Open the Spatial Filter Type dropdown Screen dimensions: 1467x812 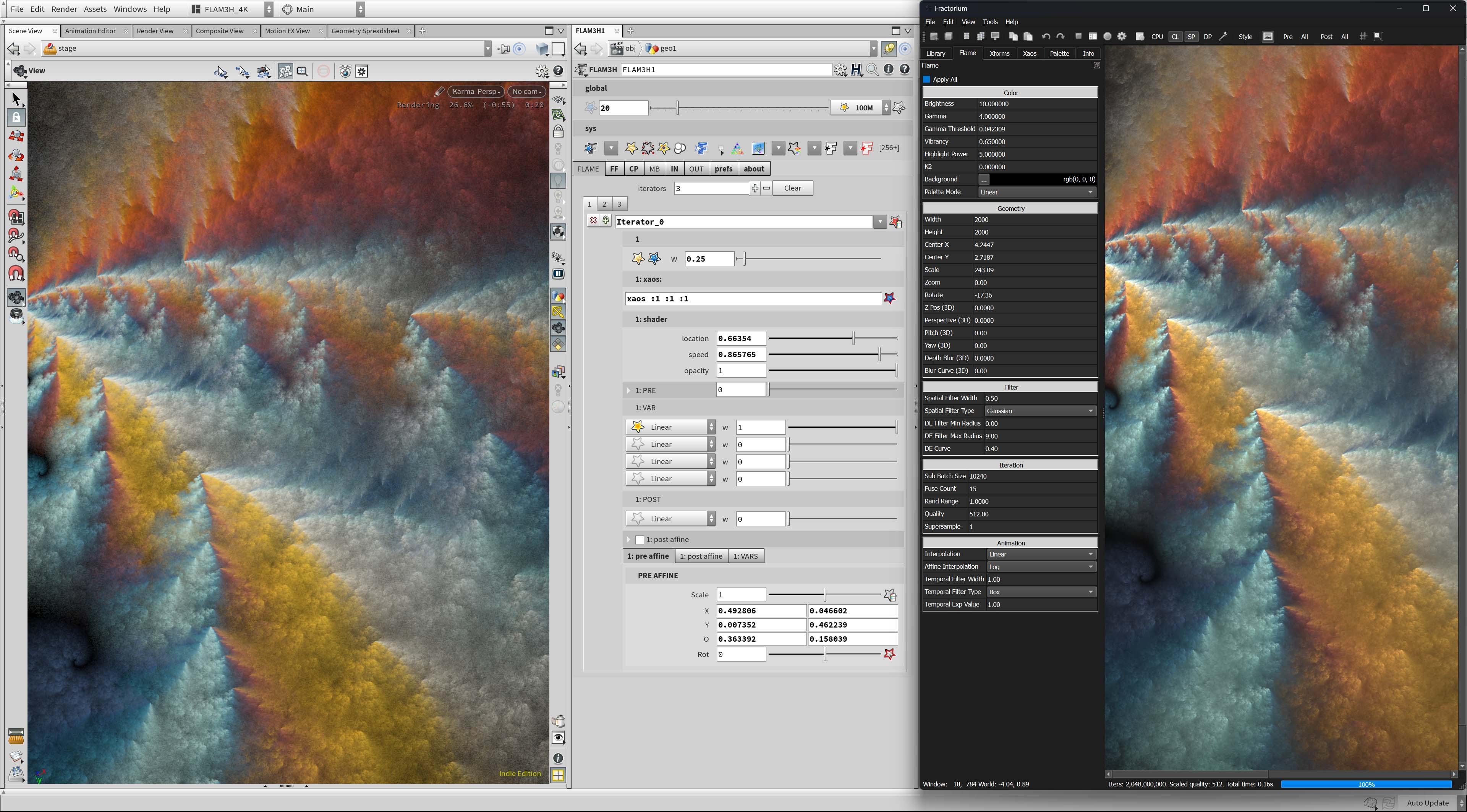(1040, 411)
